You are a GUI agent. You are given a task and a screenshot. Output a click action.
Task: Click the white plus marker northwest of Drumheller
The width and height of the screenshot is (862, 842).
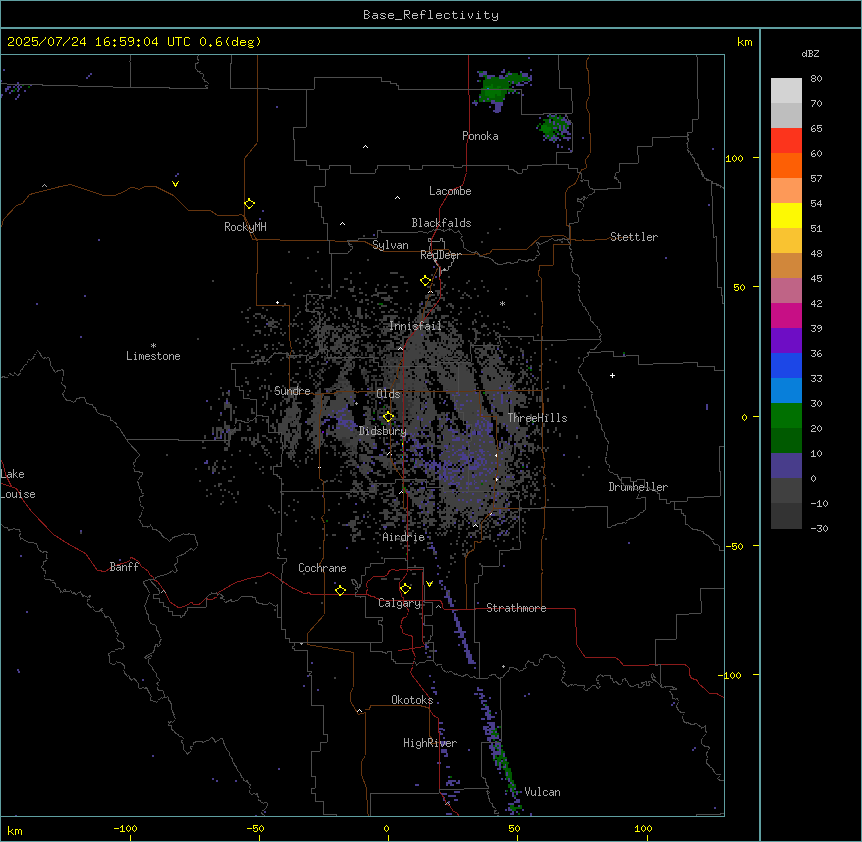[x=612, y=375]
